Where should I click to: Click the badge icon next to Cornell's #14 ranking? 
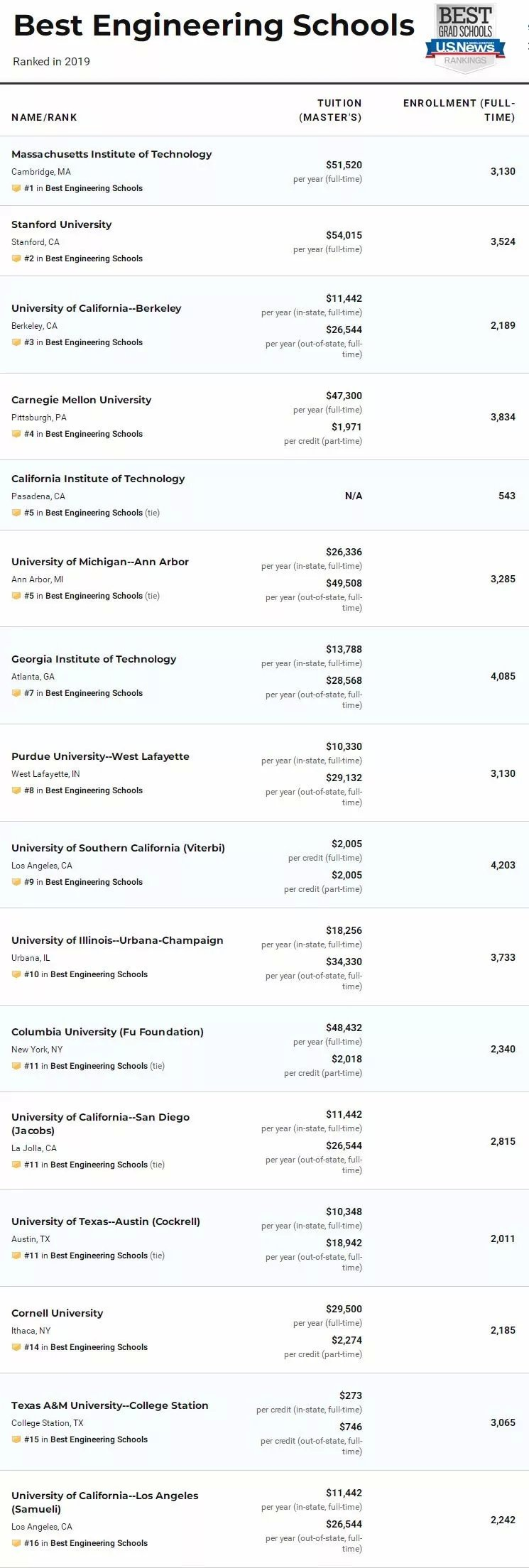tap(16, 1347)
